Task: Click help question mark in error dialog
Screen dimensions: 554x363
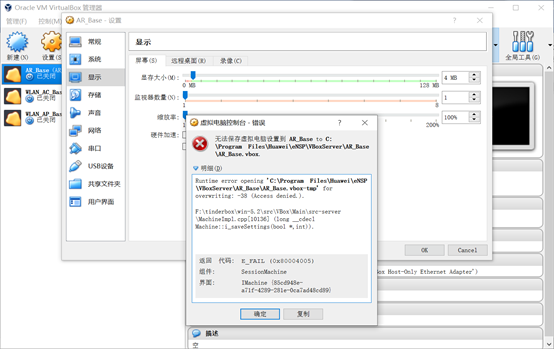Action: tap(340, 123)
